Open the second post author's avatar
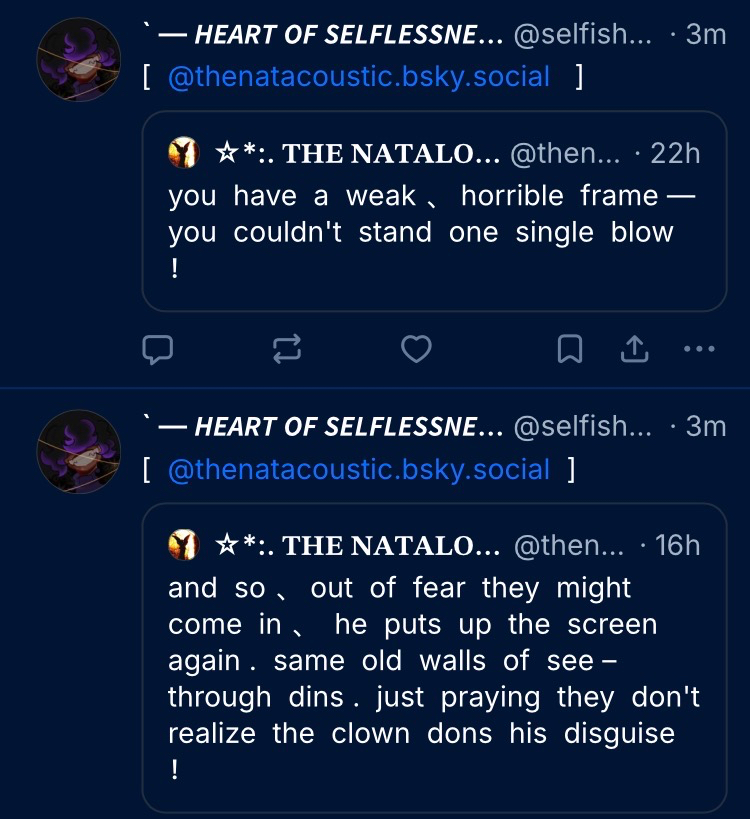The image size is (750, 819). pyautogui.click(x=78, y=451)
